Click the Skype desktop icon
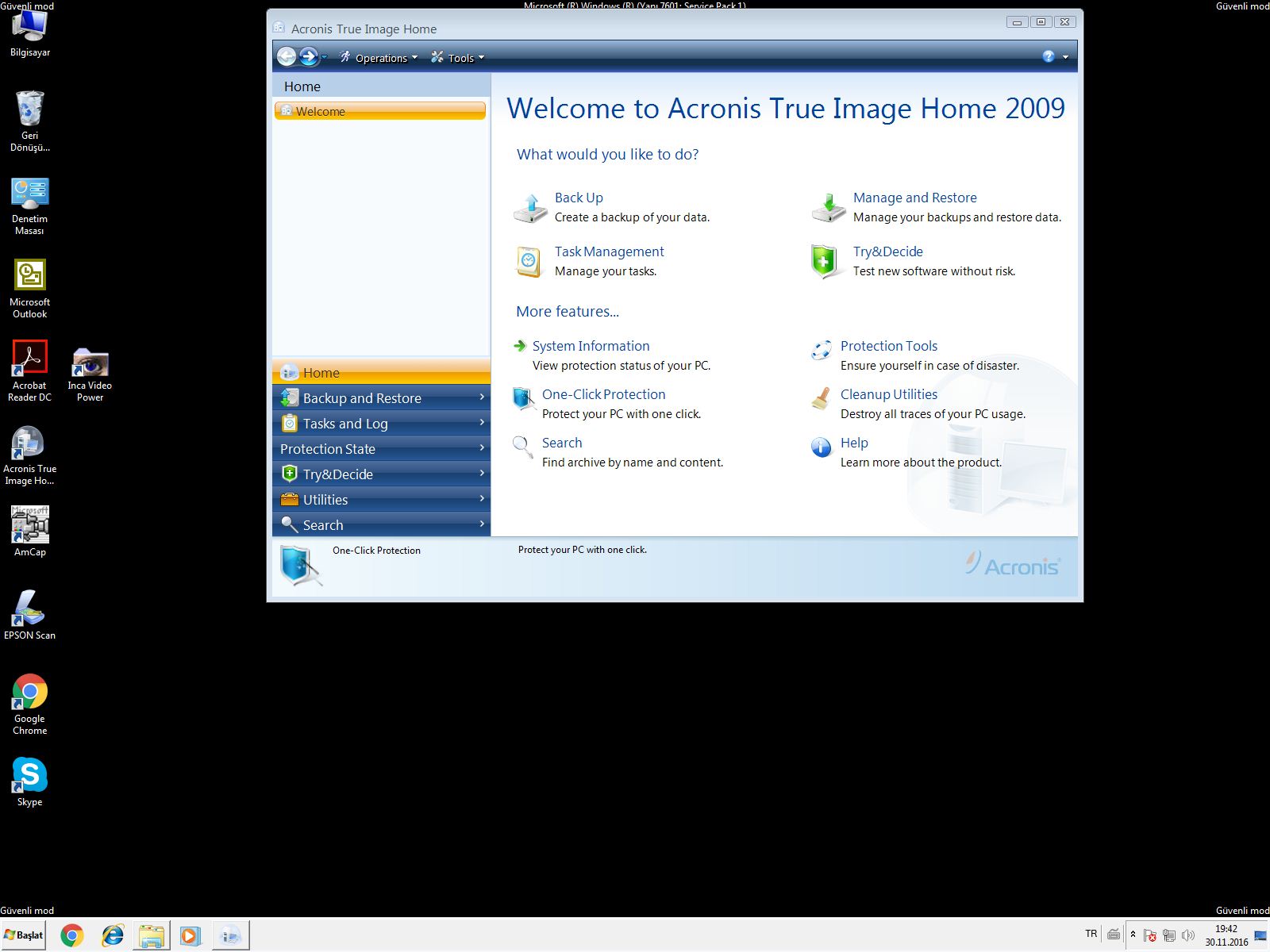This screenshot has width=1270, height=952. pos(30,781)
